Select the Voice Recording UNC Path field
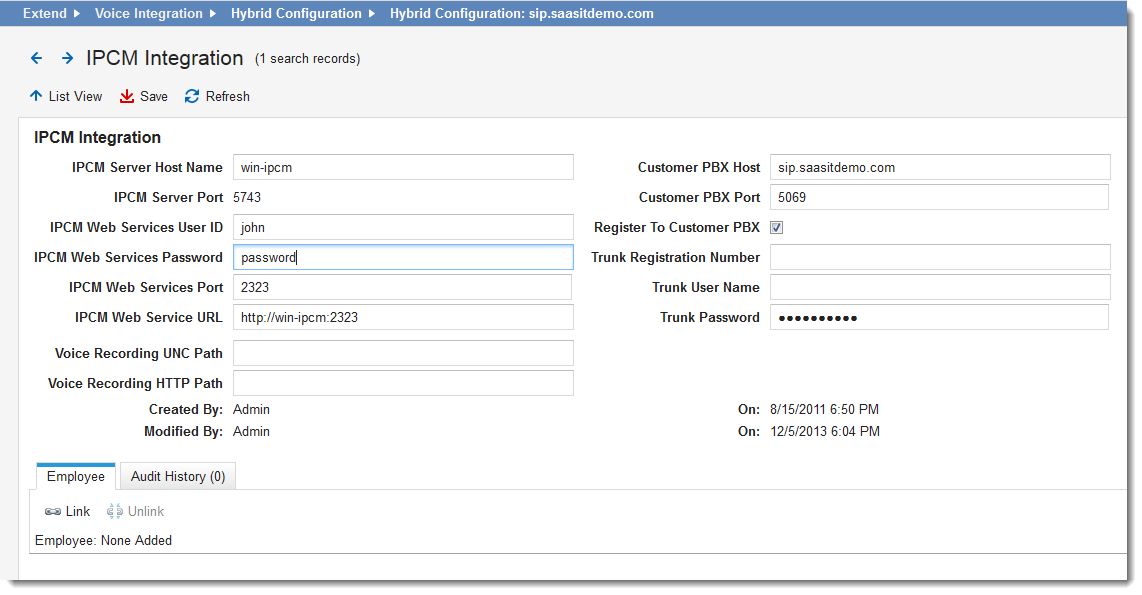This screenshot has width=1142, height=595. tap(403, 354)
